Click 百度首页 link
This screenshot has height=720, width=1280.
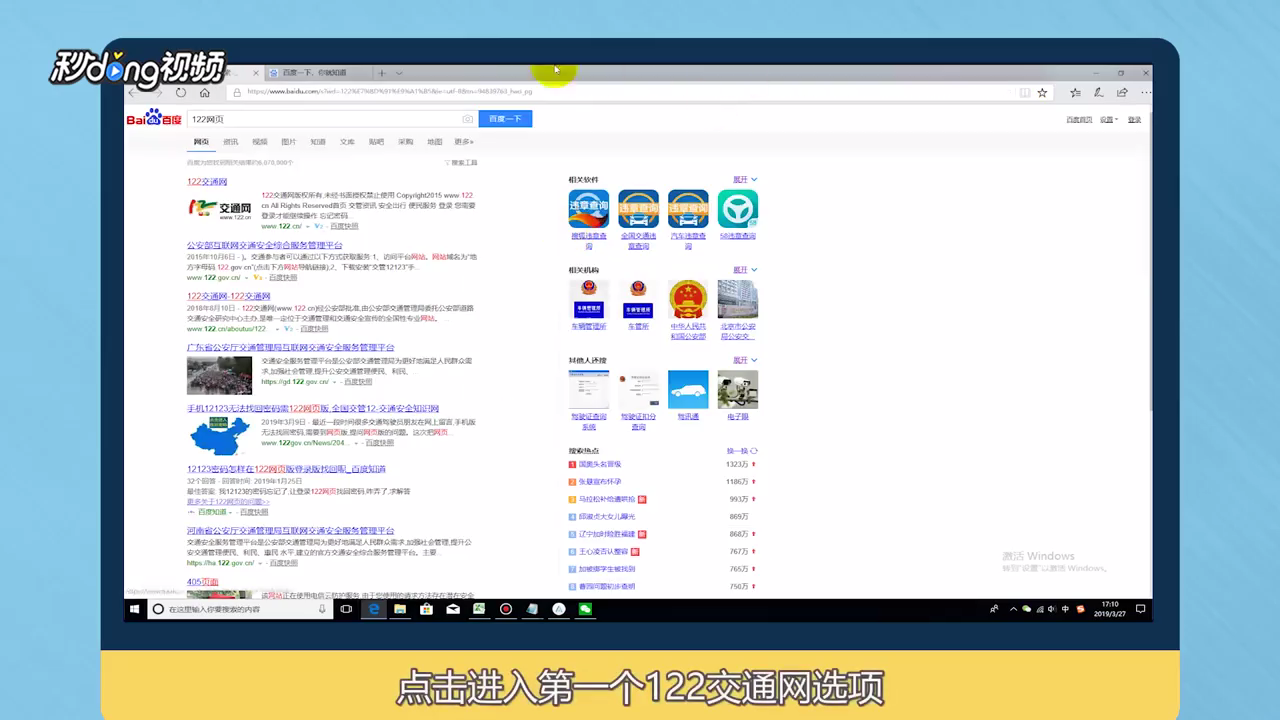[1079, 119]
